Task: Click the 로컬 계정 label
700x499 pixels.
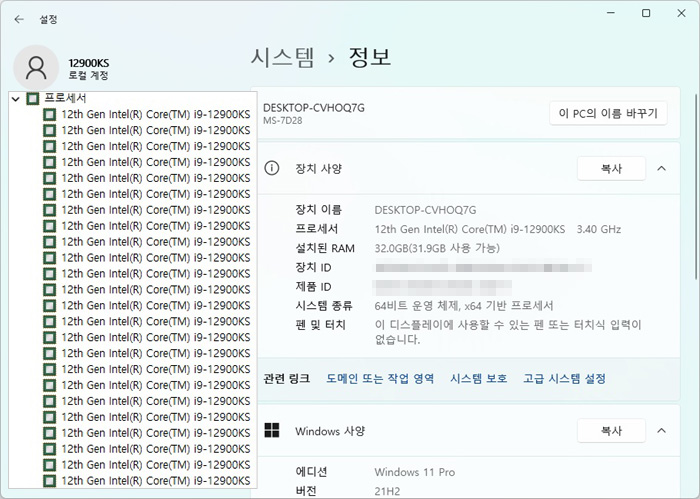Action: pos(88,75)
